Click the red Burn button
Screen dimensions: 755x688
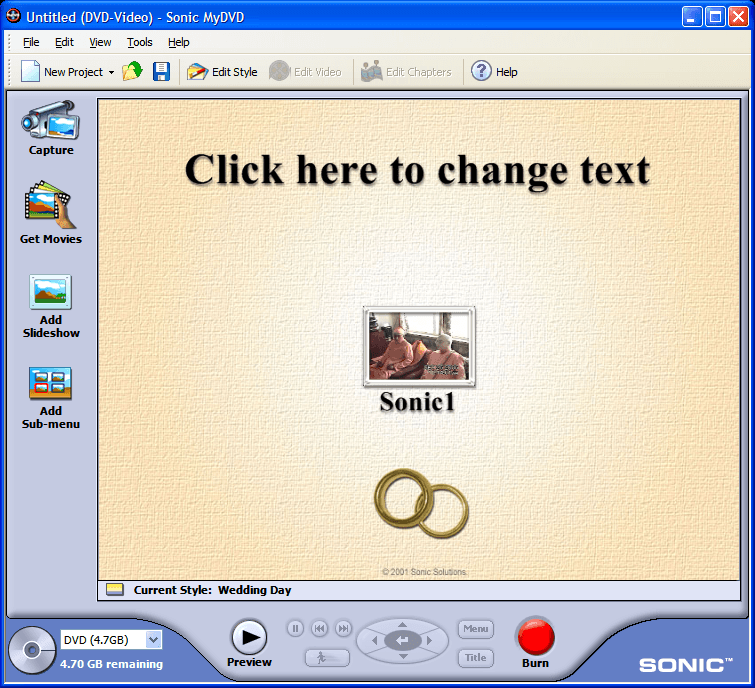[536, 637]
